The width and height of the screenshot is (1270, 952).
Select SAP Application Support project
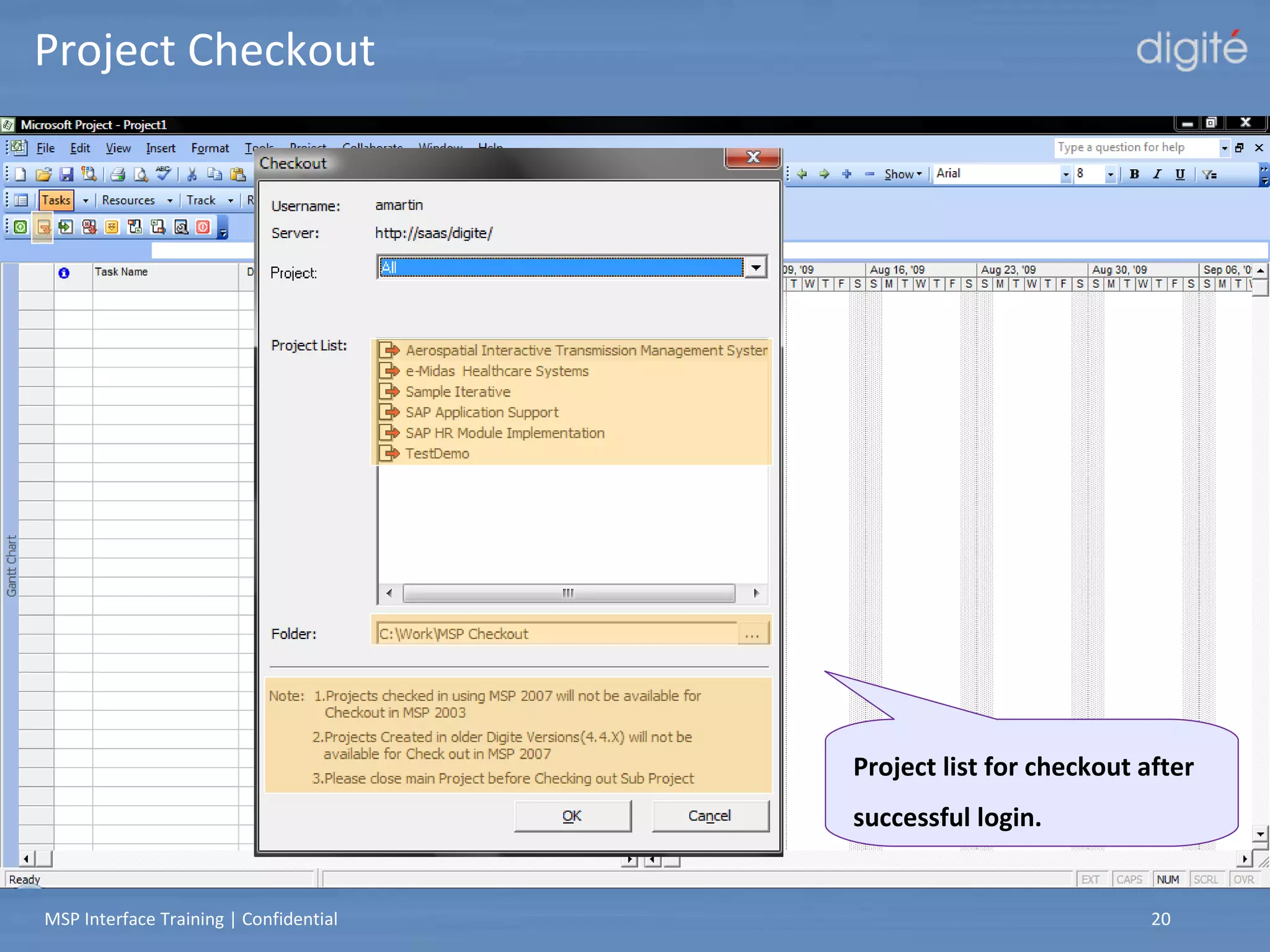(x=469, y=412)
